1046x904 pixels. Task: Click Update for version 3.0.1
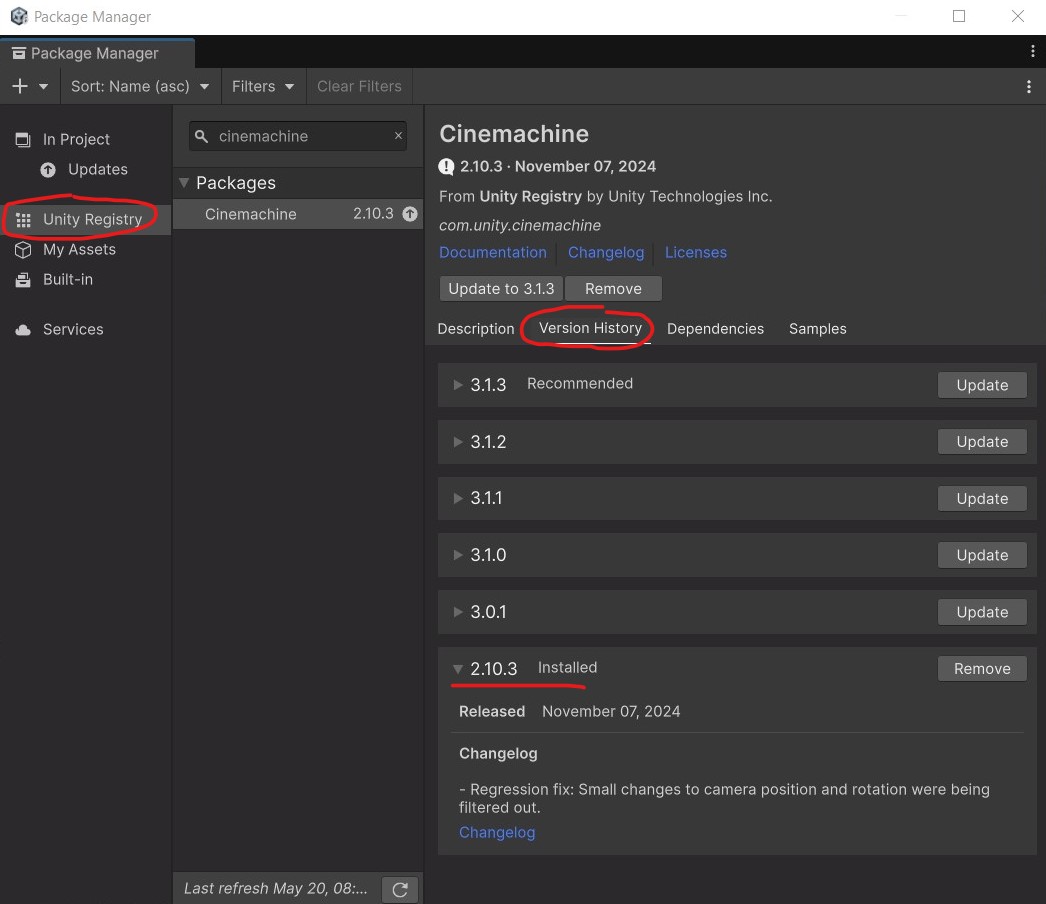[x=982, y=612]
